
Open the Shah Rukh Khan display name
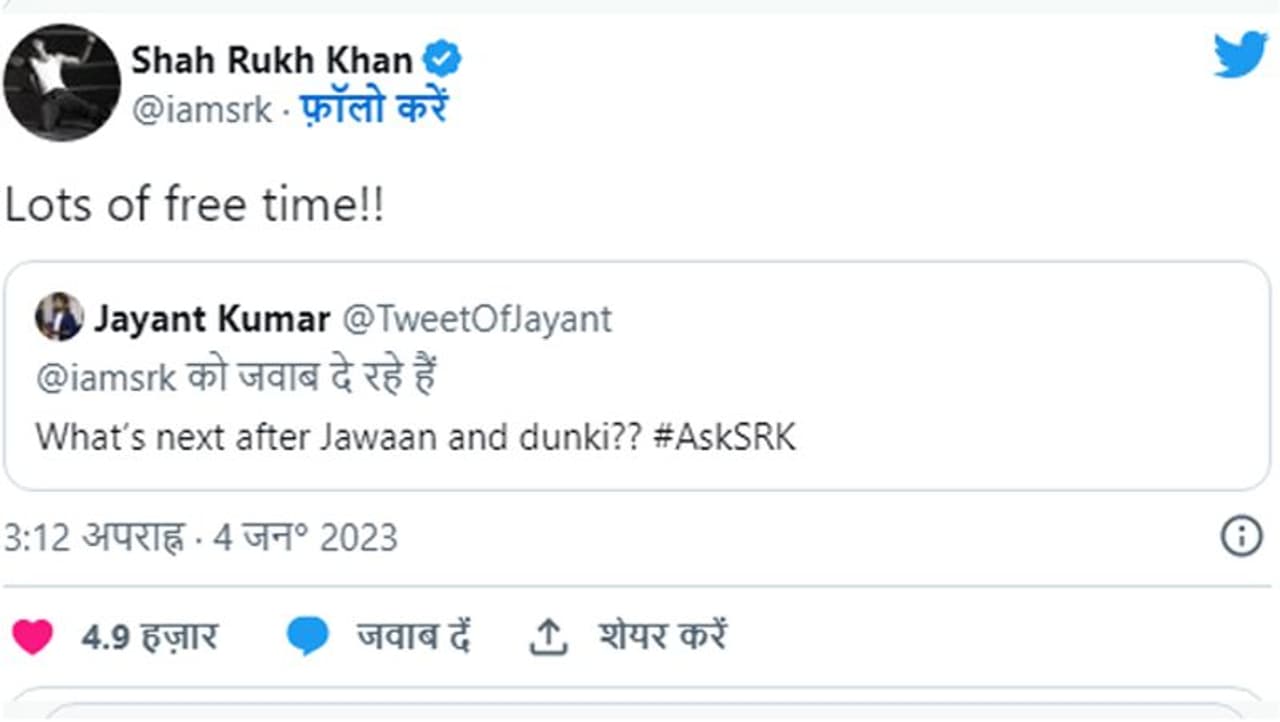pyautogui.click(x=272, y=60)
